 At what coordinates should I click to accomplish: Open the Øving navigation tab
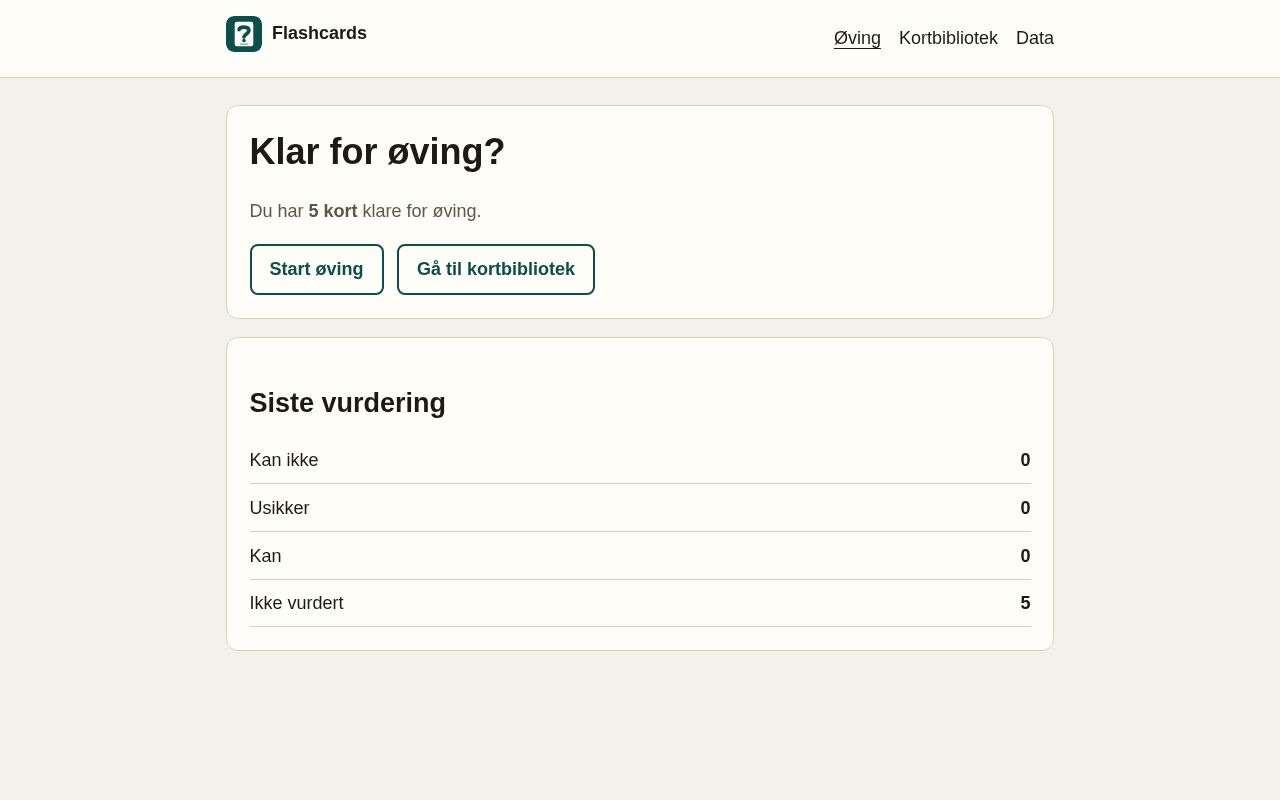(857, 38)
